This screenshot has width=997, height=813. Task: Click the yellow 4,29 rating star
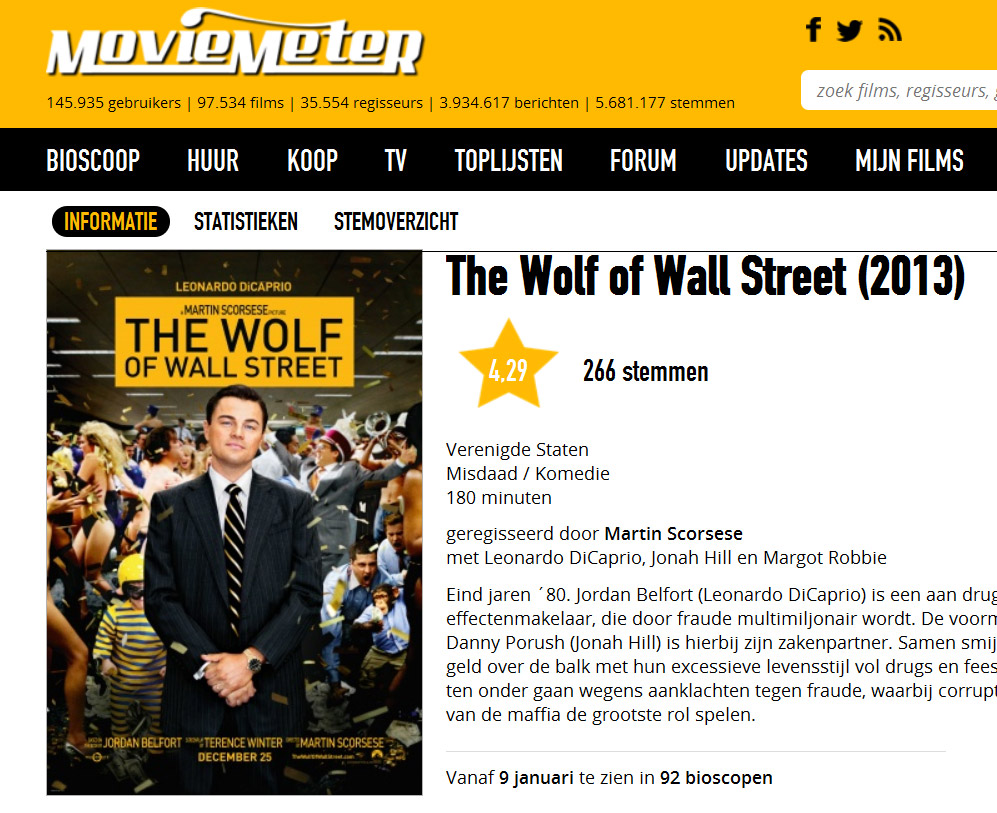pos(508,364)
